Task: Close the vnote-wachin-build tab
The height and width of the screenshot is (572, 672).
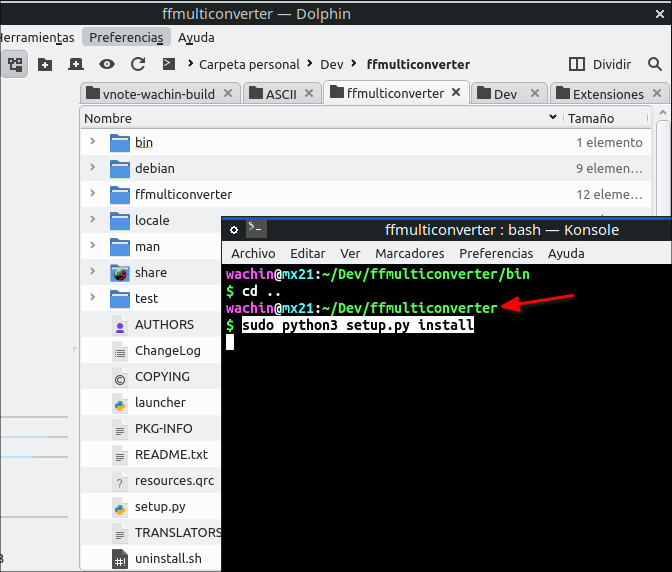Action: [x=228, y=93]
